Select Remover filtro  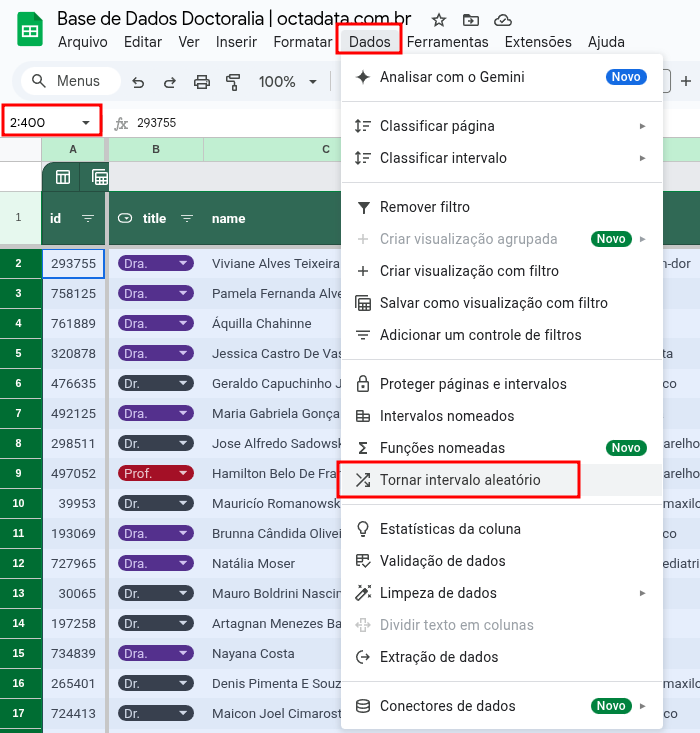[502, 207]
